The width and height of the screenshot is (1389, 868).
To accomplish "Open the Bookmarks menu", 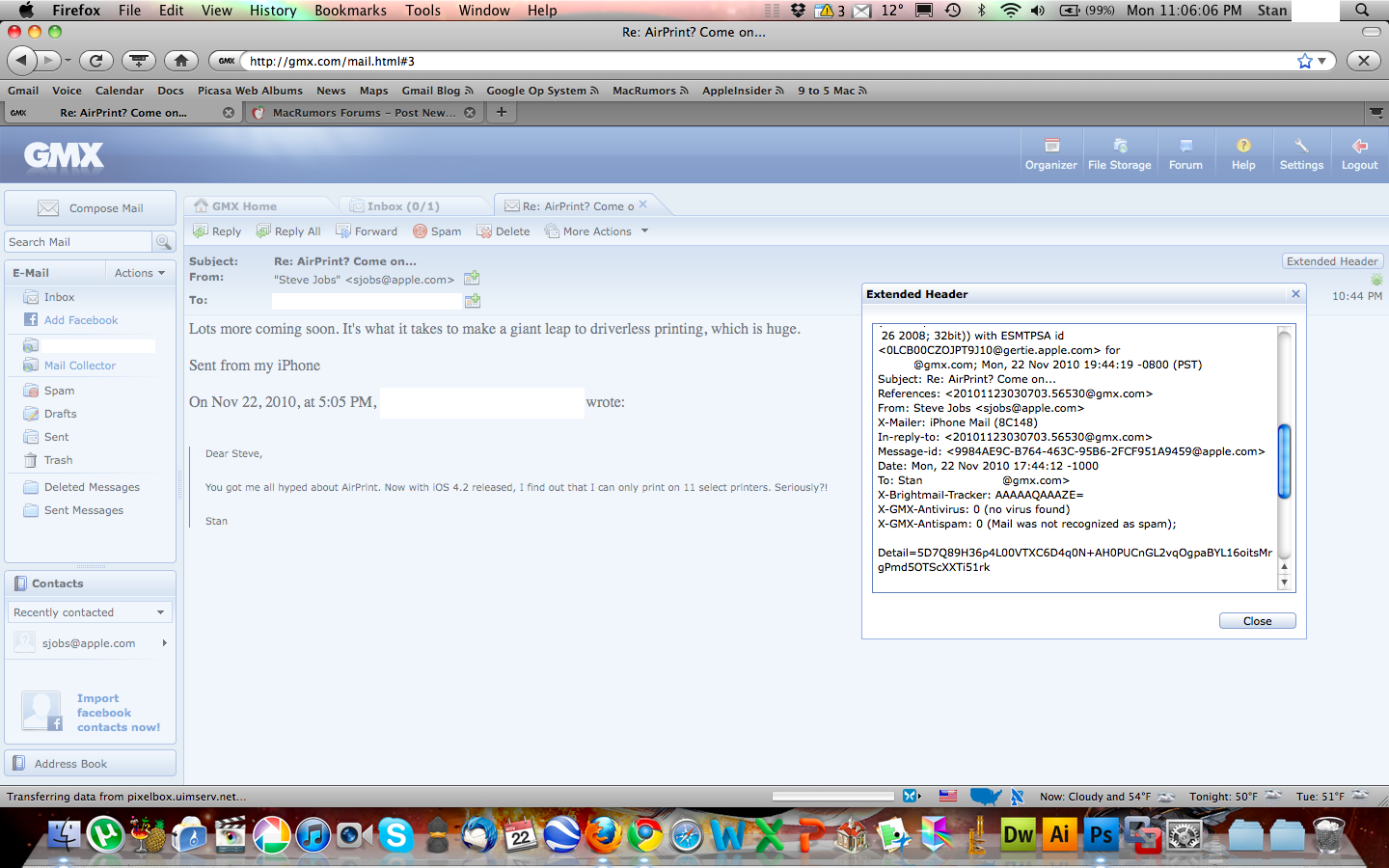I will pyautogui.click(x=350, y=11).
